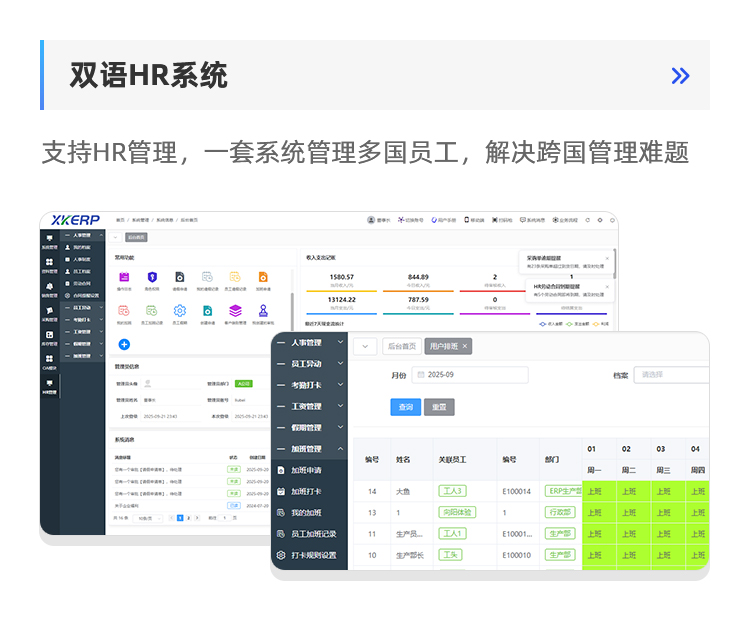750x640 pixels.
Task: Click the gray 重置 button
Action: pos(437,407)
